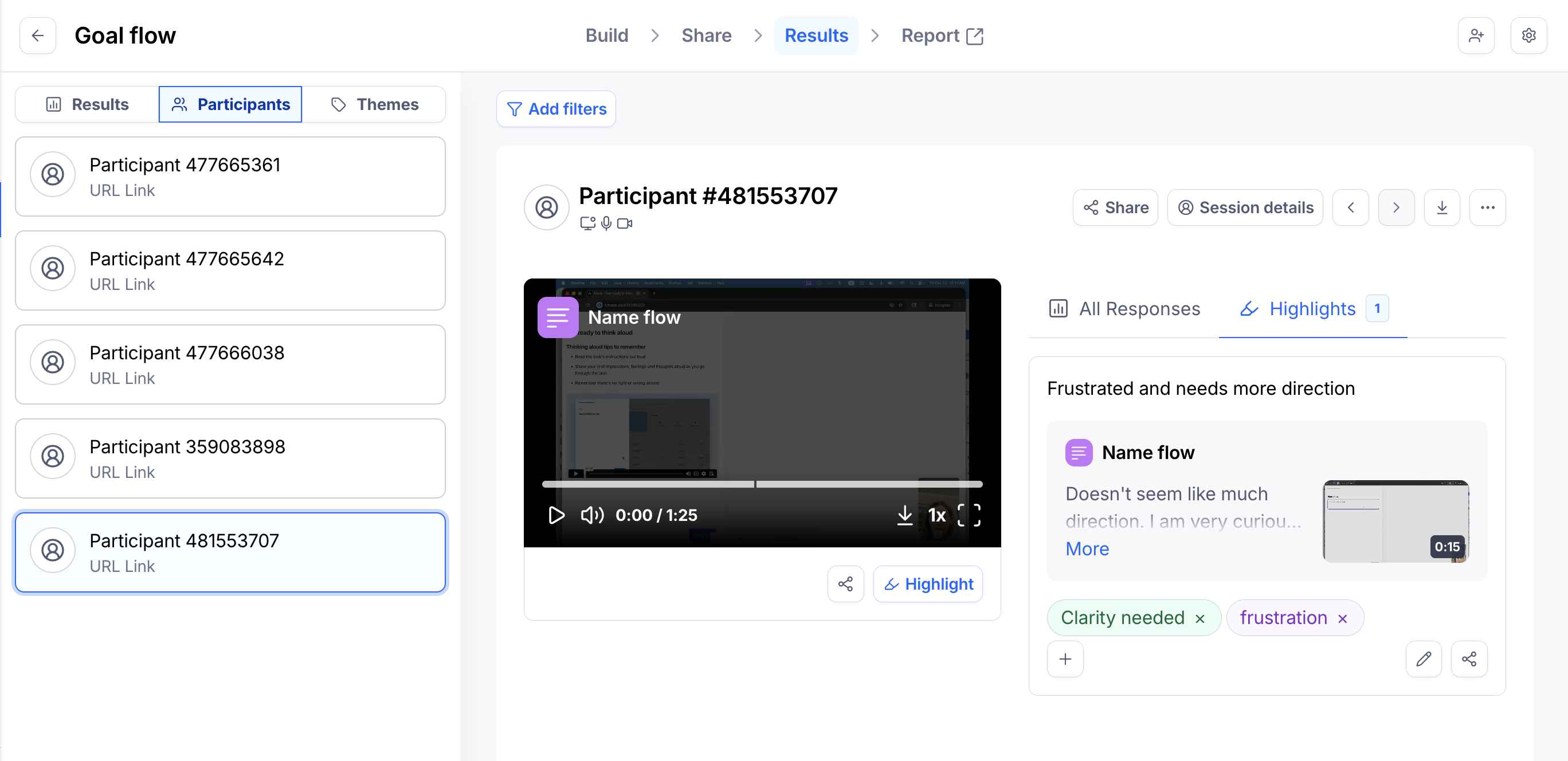Image resolution: width=1568 pixels, height=761 pixels.
Task: Remove the Clarity needed tag
Action: [x=1199, y=618]
